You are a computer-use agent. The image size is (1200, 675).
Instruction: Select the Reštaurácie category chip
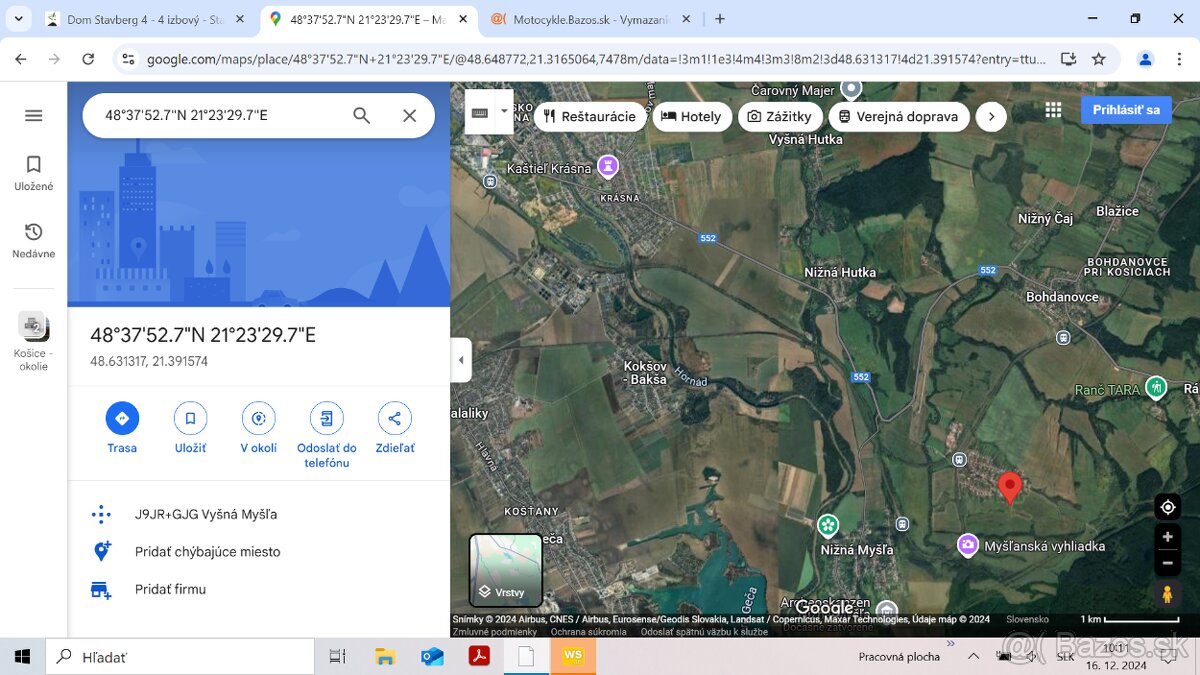589,117
